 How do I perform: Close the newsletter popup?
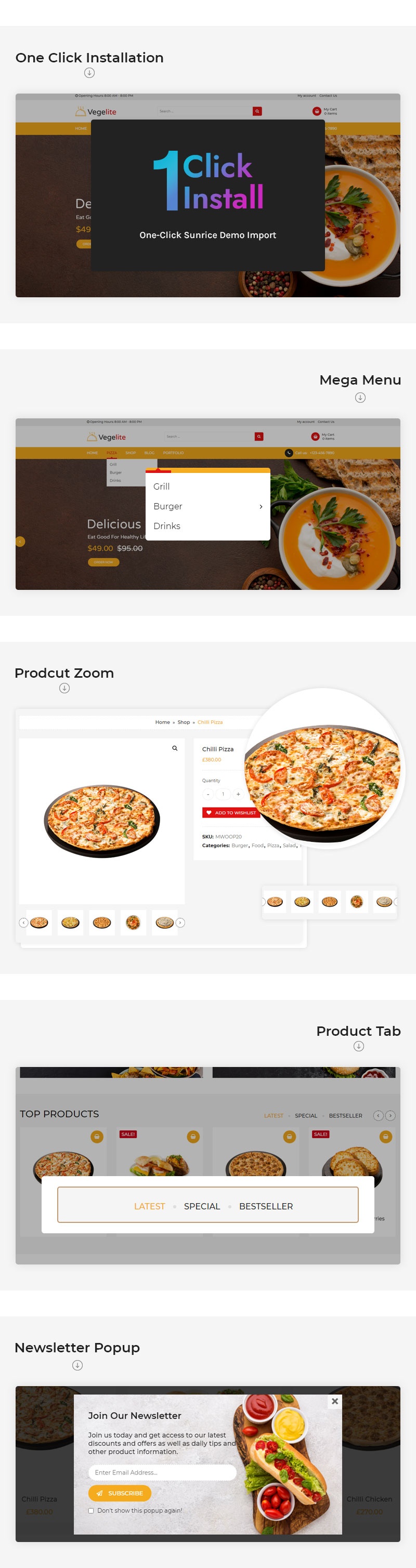click(334, 1401)
